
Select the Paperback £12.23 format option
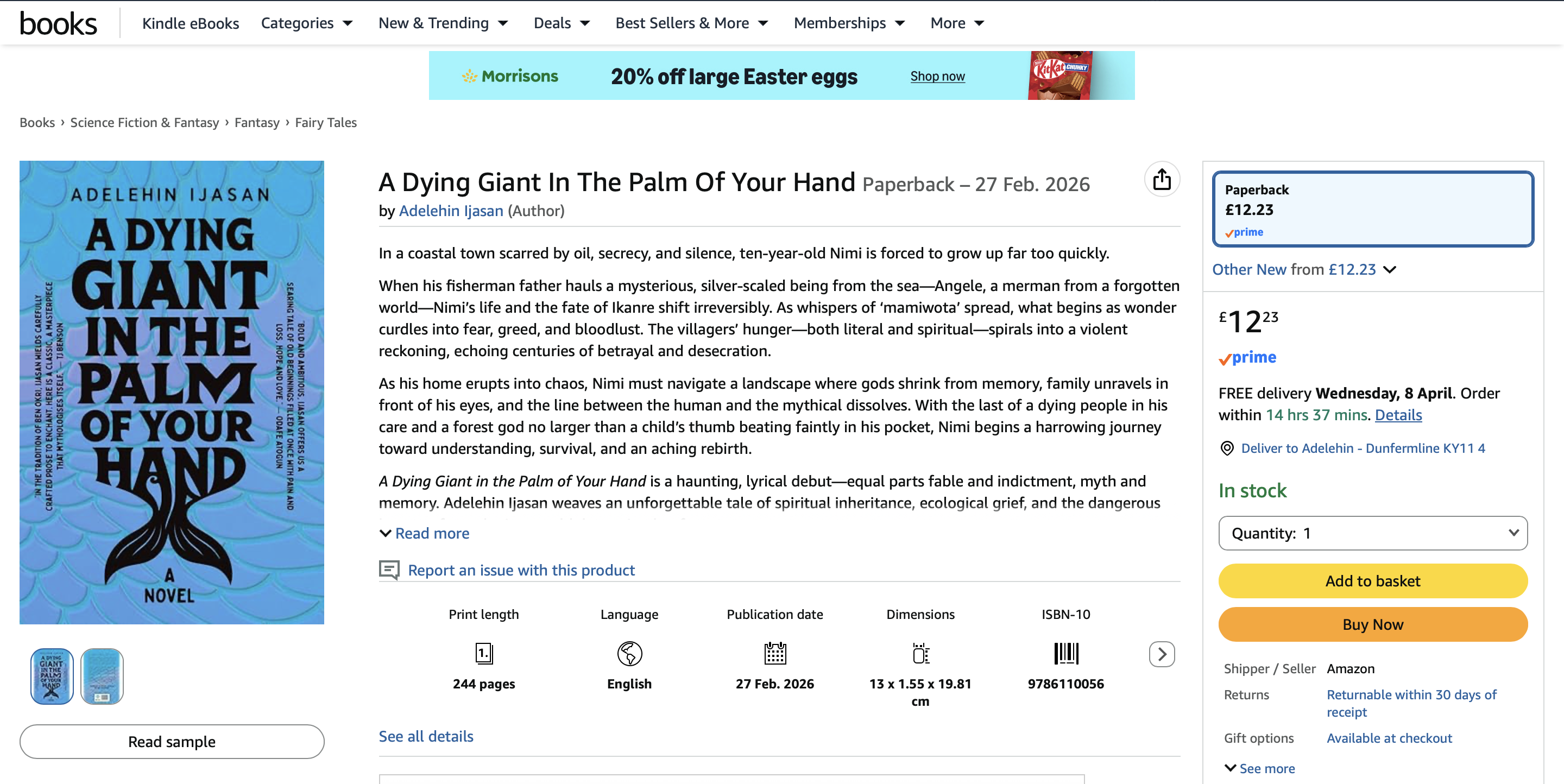(x=1372, y=210)
